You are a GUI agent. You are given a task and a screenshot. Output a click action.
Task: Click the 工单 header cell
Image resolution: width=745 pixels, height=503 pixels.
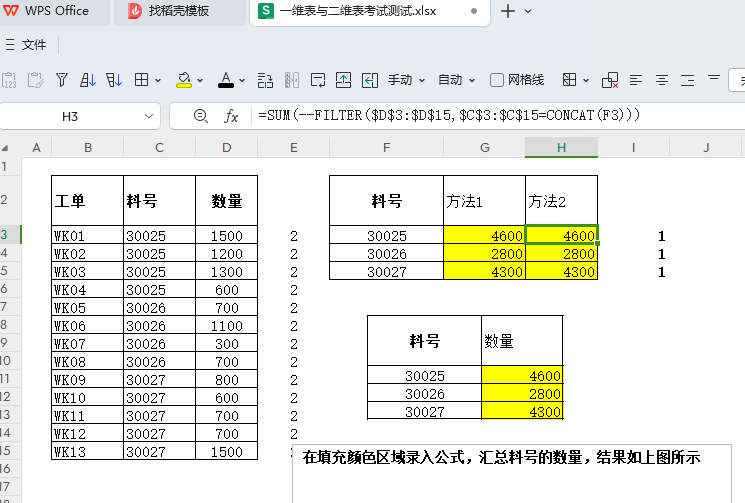87,200
